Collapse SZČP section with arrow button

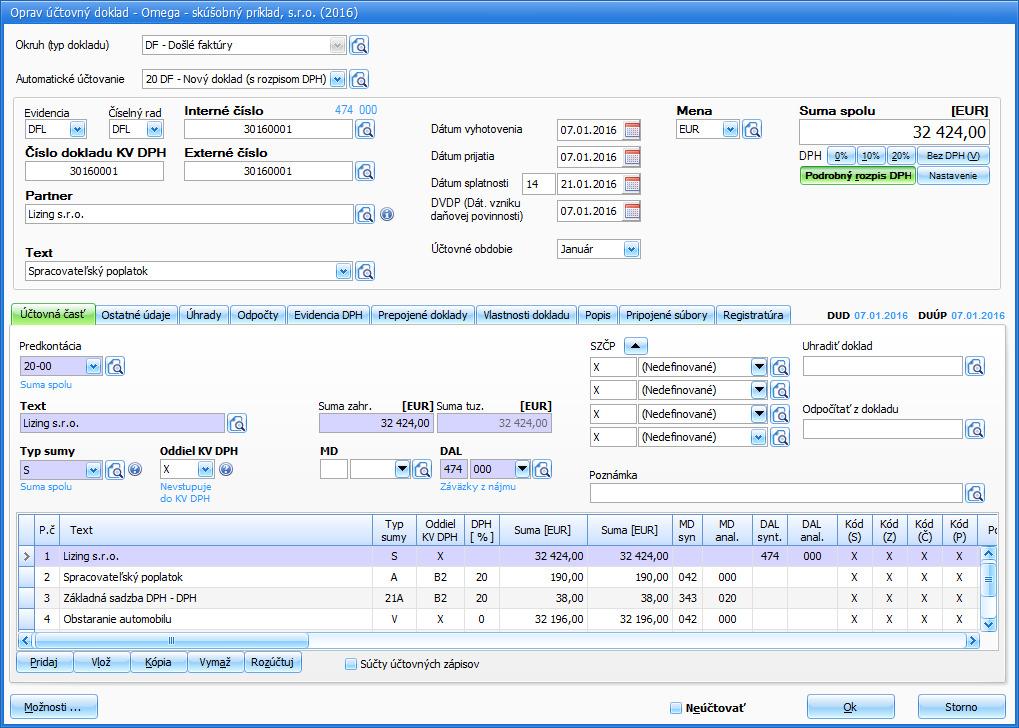click(x=636, y=346)
